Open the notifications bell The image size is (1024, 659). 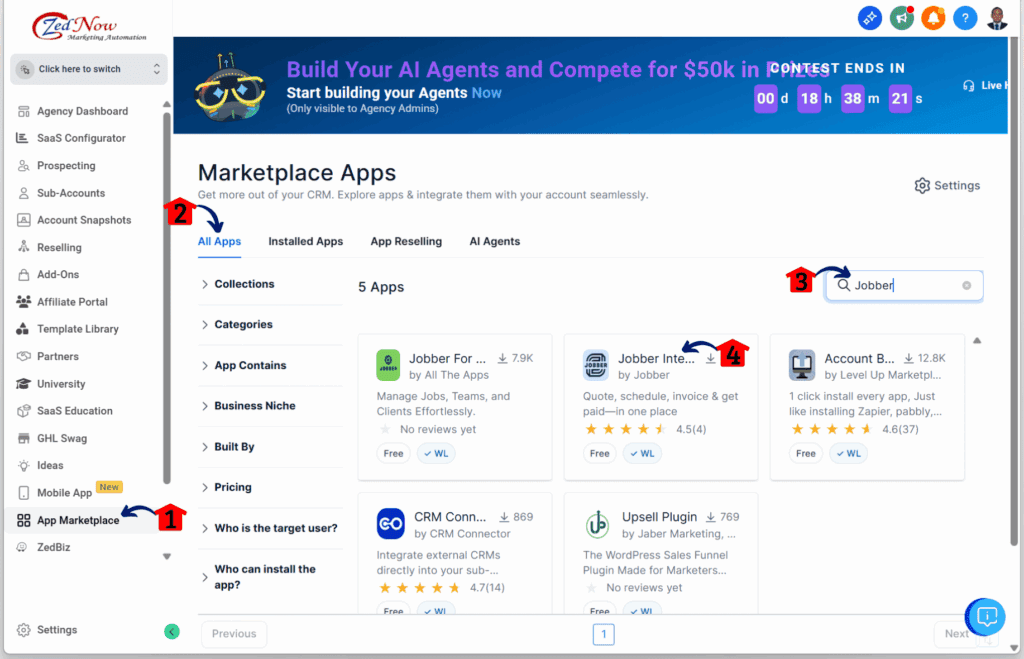tap(933, 17)
